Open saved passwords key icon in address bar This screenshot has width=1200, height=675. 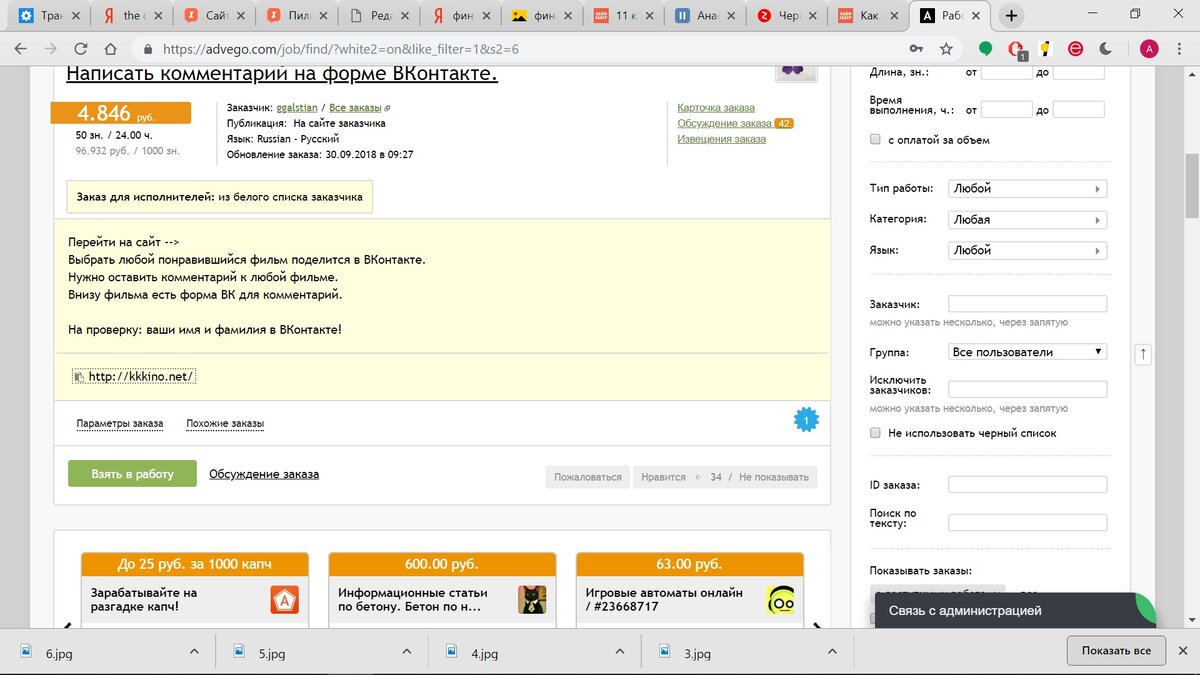click(916, 48)
